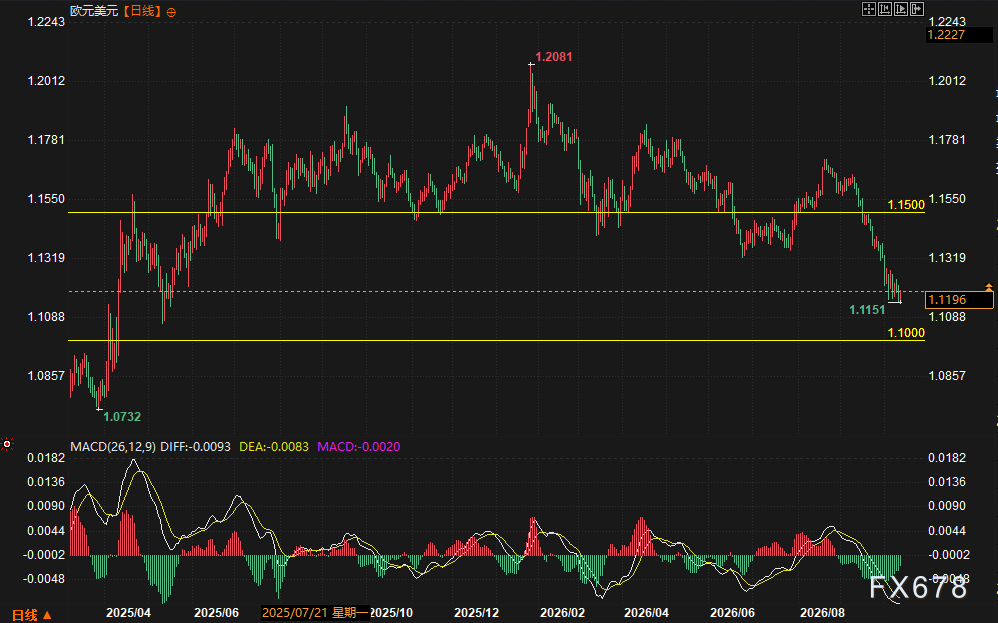
Task: Click the 2026/06 date axis label
Action: click(733, 613)
